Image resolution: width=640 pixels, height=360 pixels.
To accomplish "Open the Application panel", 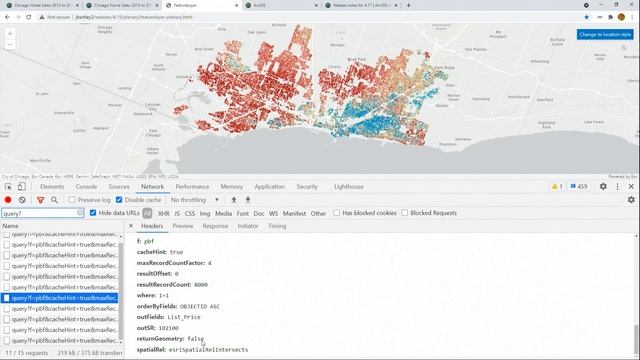I will 270,187.
